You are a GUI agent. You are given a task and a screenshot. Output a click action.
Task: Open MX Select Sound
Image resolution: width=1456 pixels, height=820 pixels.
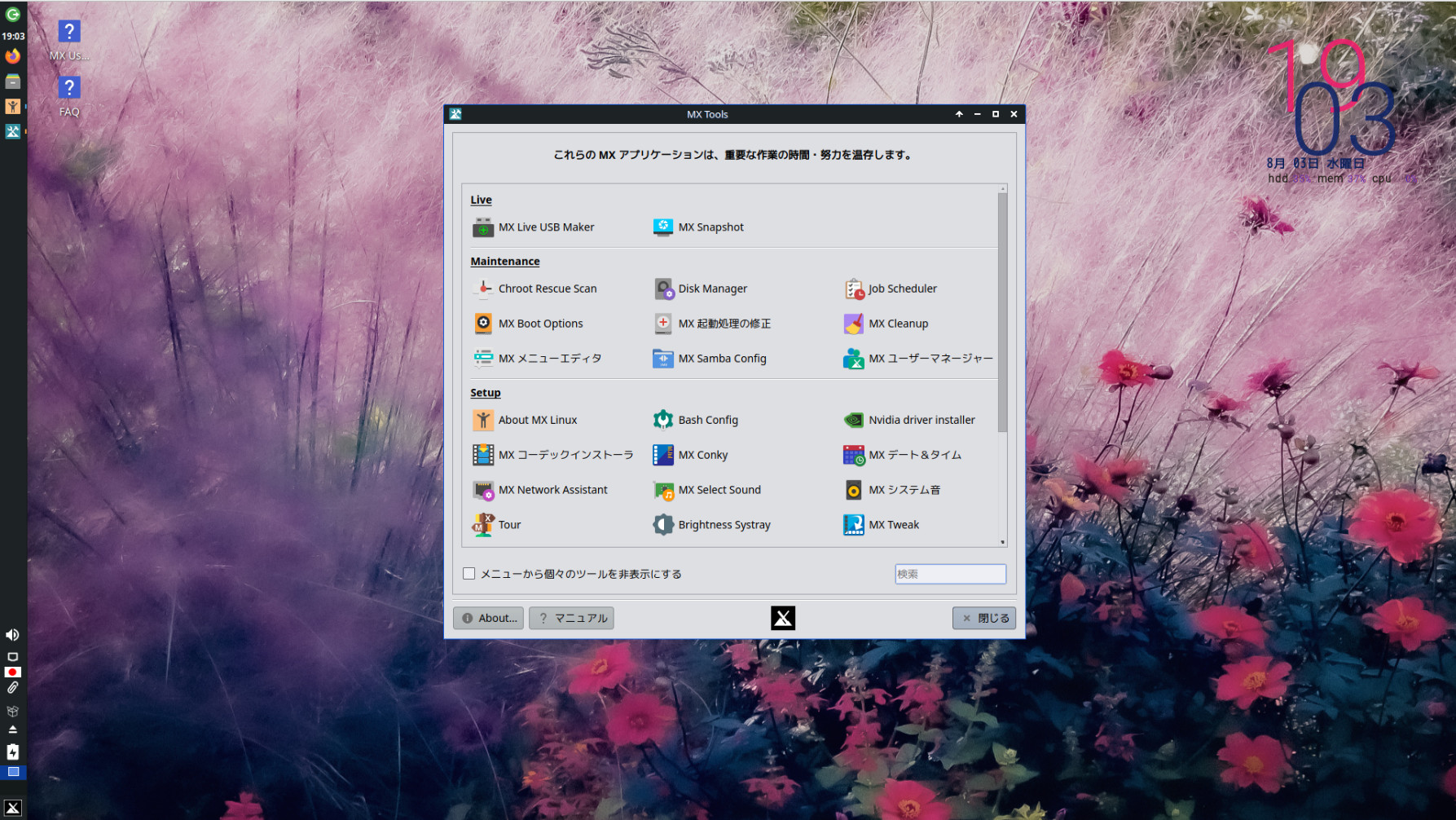point(707,490)
